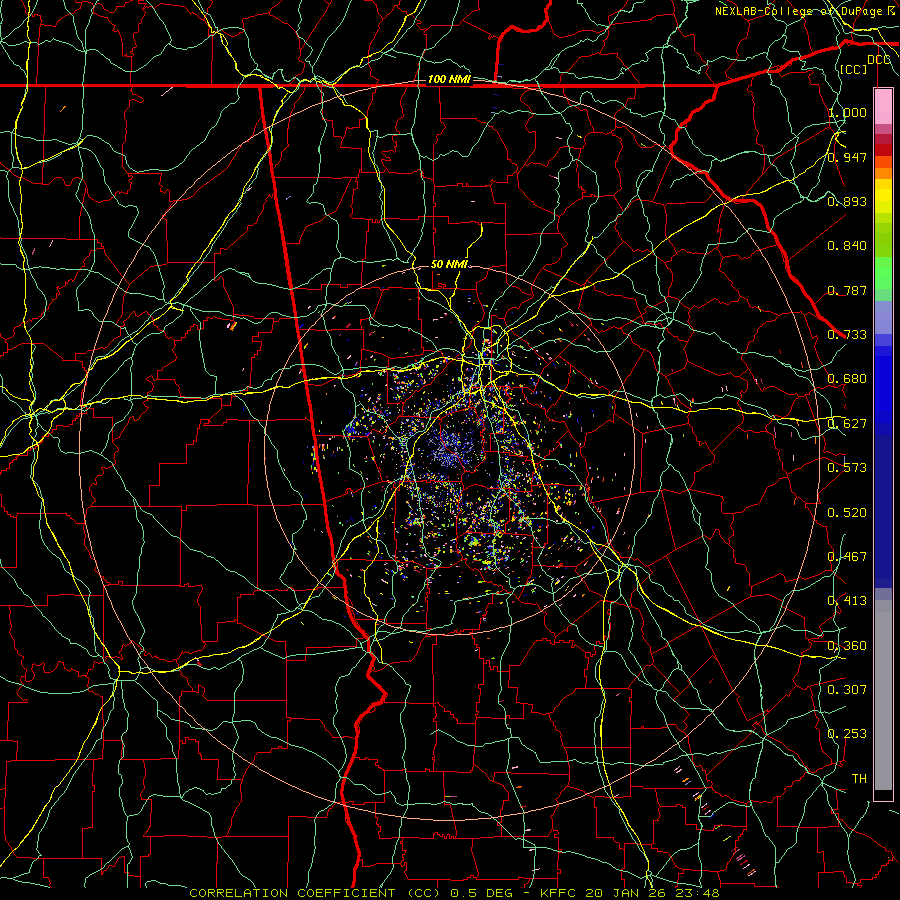Screen dimensions: 900x900
Task: Click the 0.253 scale value
Action: (x=847, y=734)
